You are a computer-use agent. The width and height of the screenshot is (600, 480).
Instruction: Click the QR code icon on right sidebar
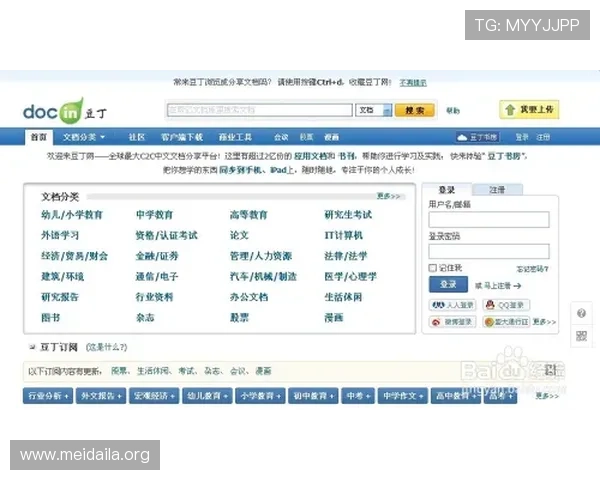581,336
